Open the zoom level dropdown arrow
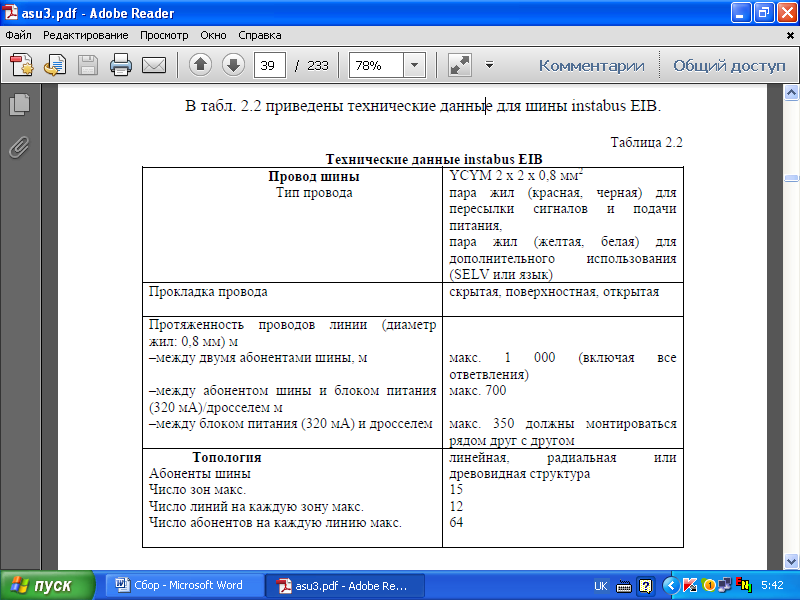Viewport: 800px width, 600px height. (x=414, y=65)
